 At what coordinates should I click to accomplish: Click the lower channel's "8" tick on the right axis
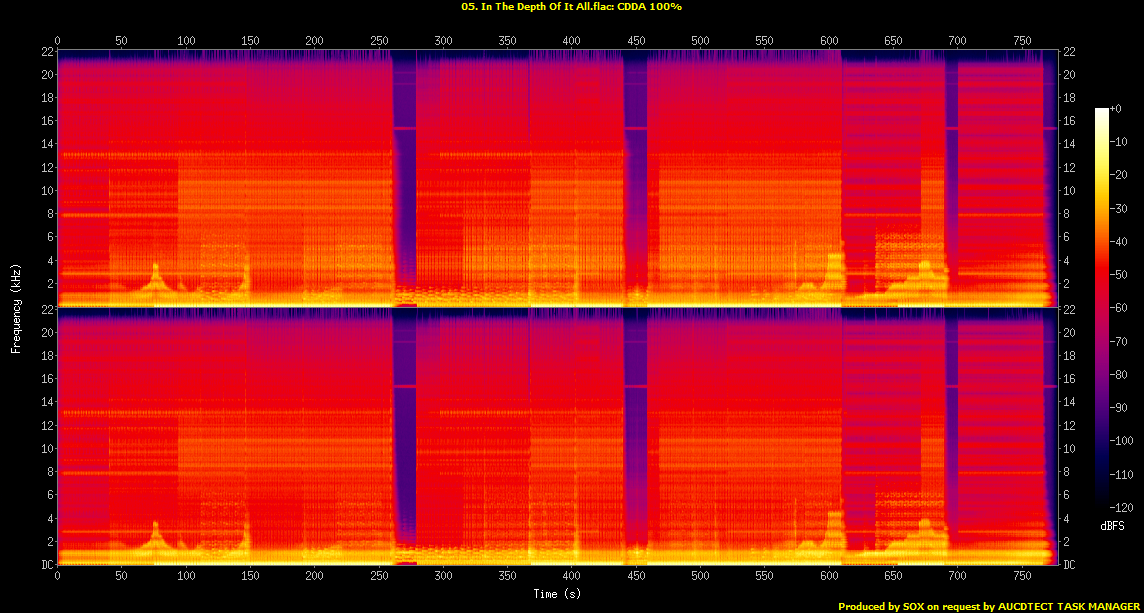[1066, 471]
